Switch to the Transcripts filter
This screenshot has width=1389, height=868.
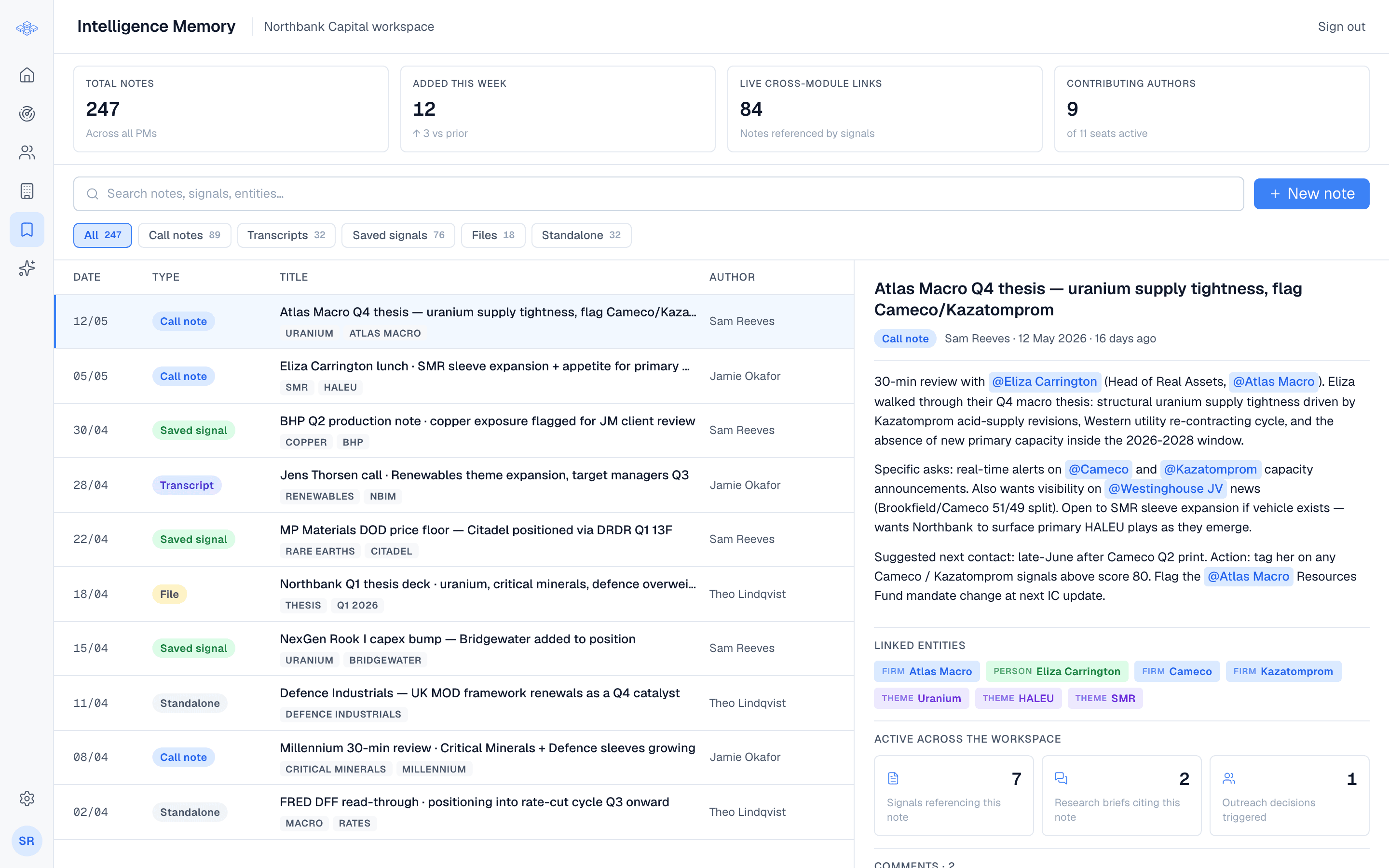[286, 235]
